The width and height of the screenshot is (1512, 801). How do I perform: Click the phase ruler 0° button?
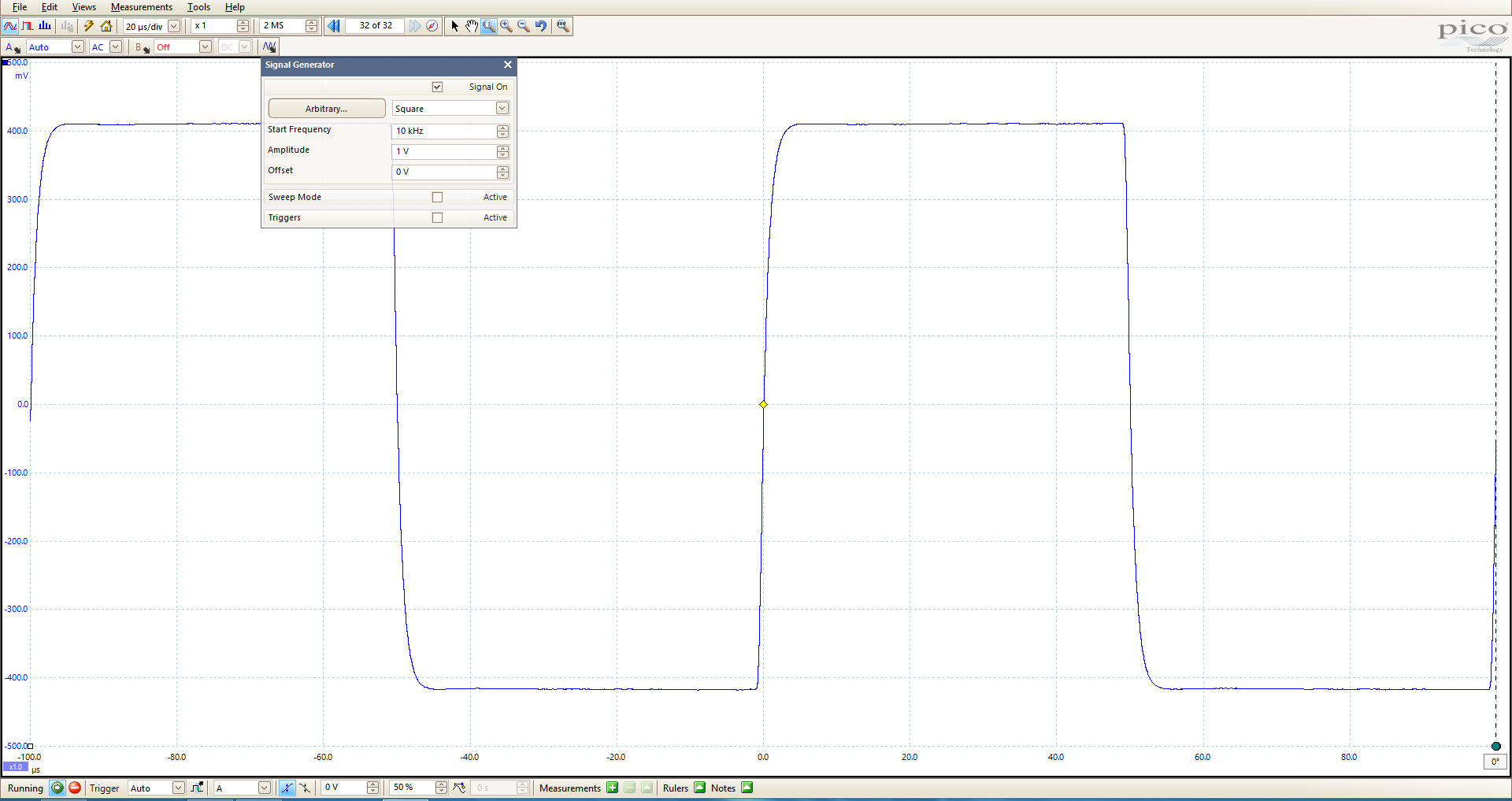point(1495,762)
